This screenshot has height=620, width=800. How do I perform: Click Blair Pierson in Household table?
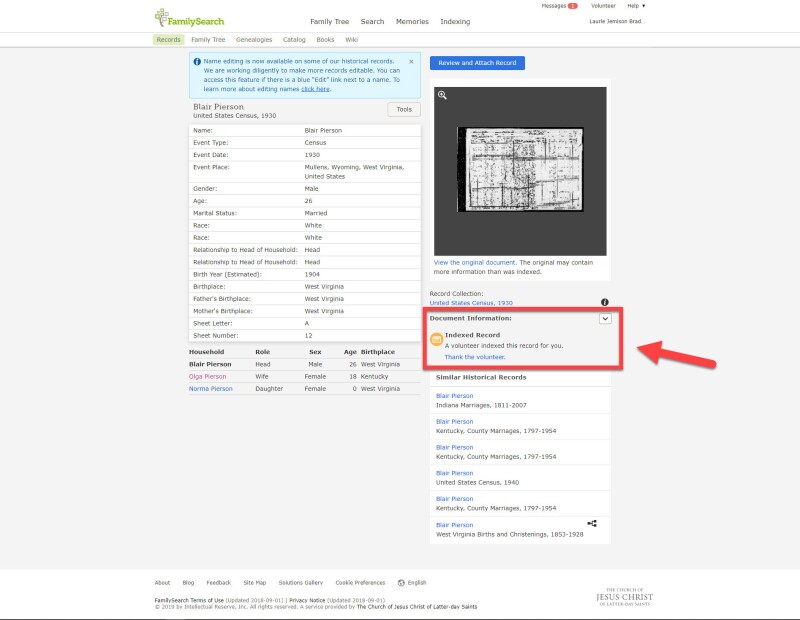pos(210,364)
